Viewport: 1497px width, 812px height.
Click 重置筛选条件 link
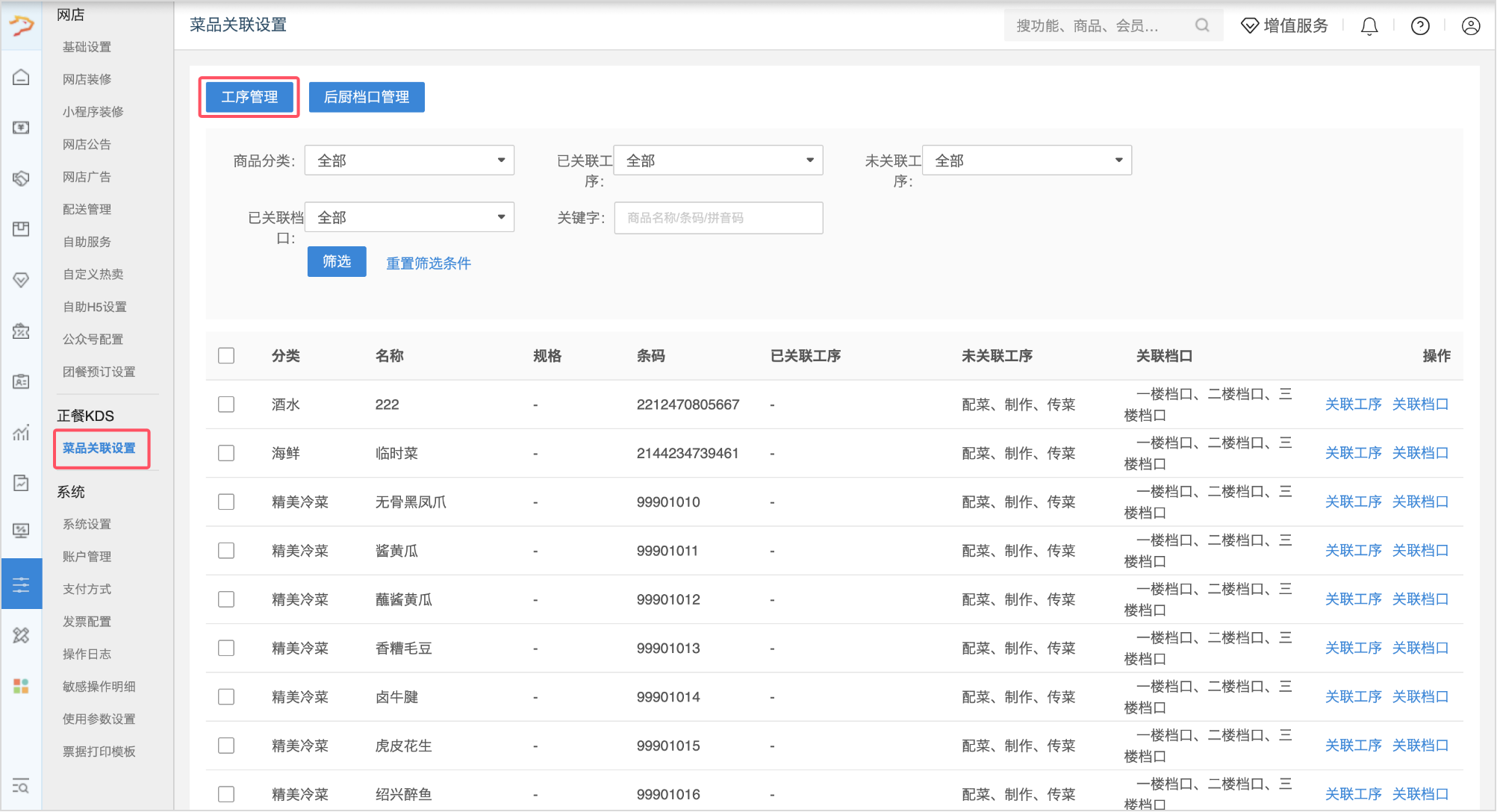pos(429,263)
